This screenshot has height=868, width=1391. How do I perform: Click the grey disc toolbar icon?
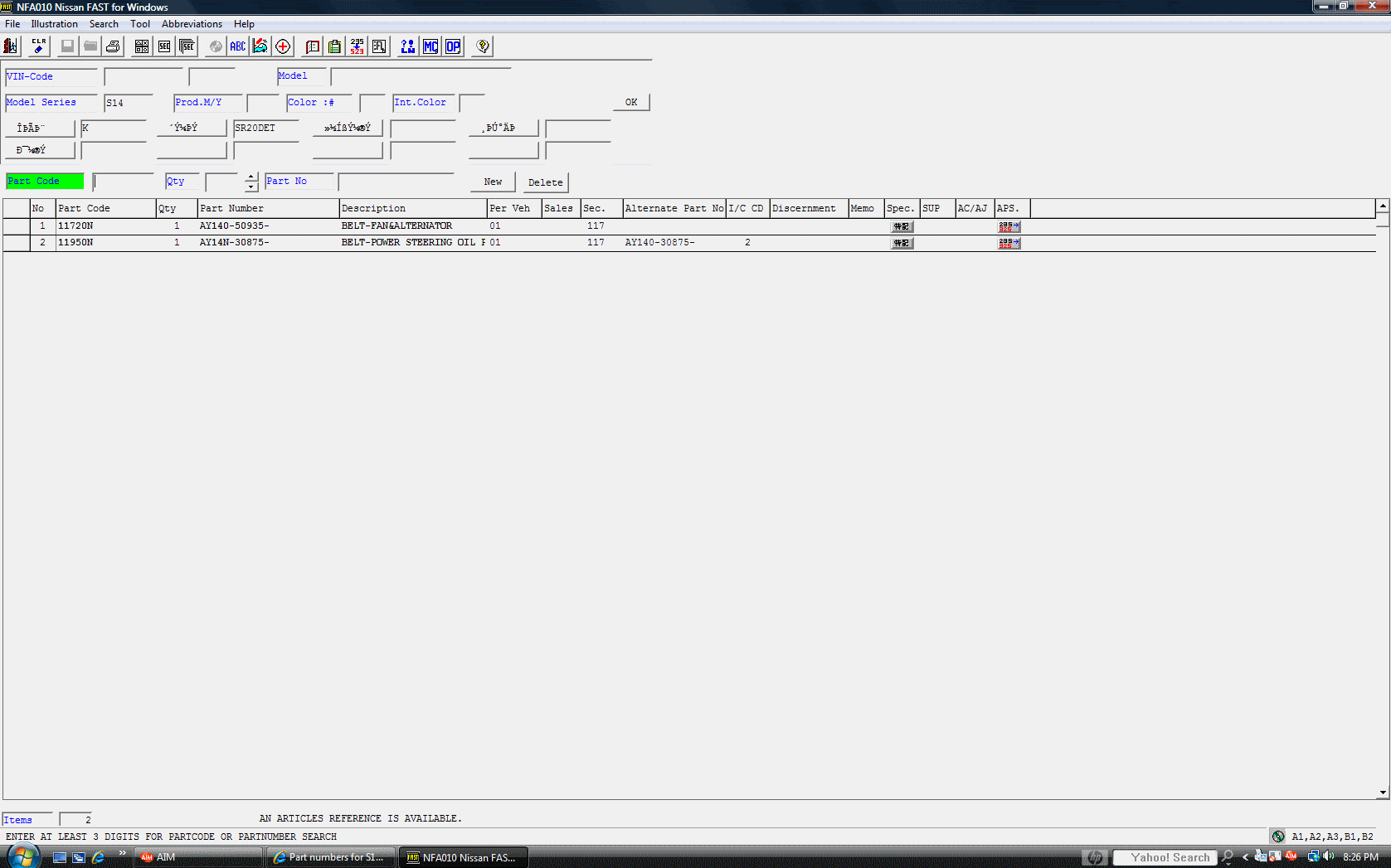point(216,46)
